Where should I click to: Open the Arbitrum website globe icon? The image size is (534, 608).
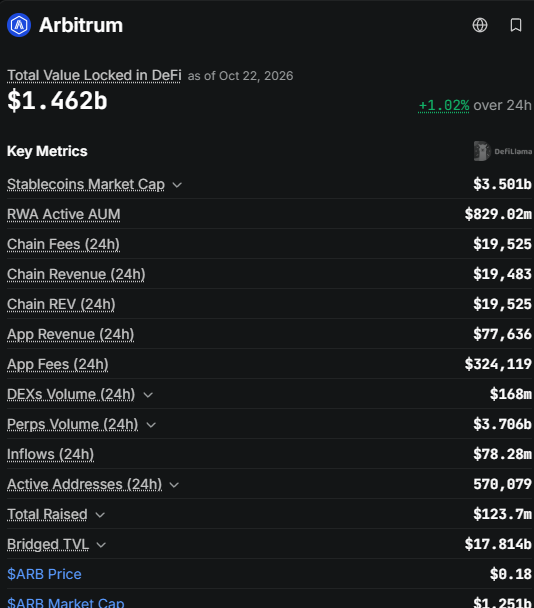[480, 25]
